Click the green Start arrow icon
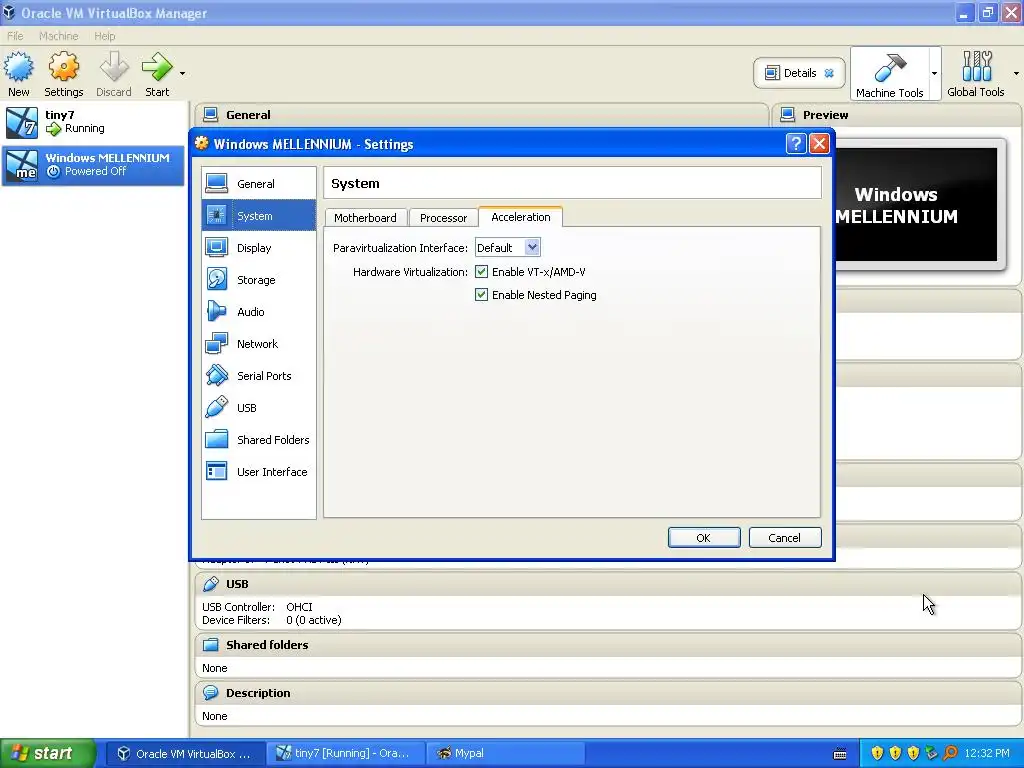Viewport: 1024px width, 768px height. pos(157,74)
